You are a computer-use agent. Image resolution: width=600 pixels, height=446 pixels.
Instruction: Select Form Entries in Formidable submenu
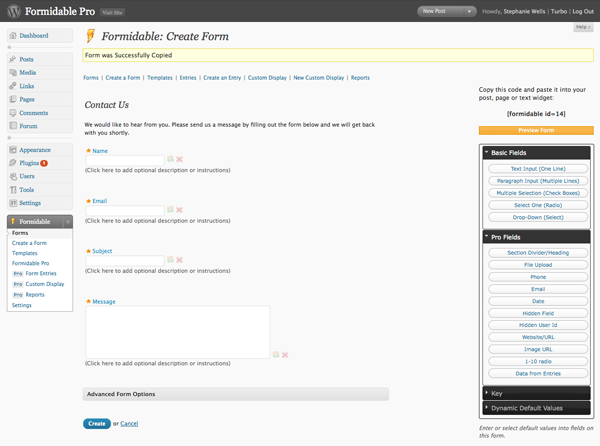(41, 273)
